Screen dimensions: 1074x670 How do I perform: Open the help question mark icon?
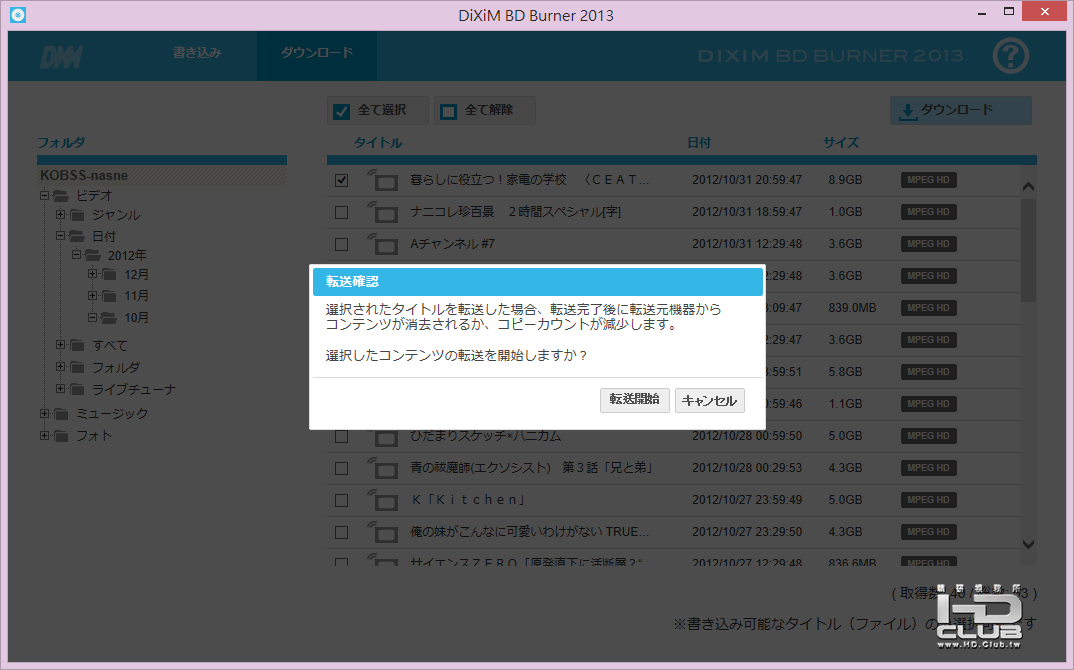(x=1010, y=56)
